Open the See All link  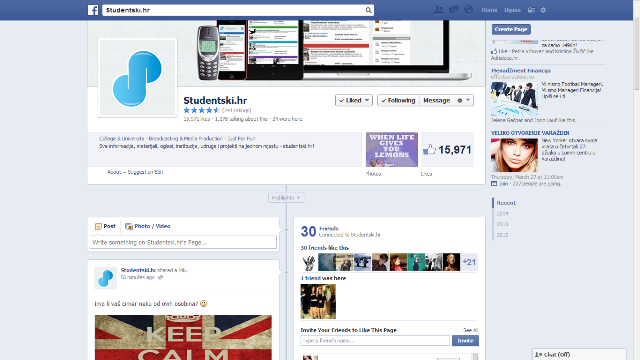pyautogui.click(x=471, y=330)
